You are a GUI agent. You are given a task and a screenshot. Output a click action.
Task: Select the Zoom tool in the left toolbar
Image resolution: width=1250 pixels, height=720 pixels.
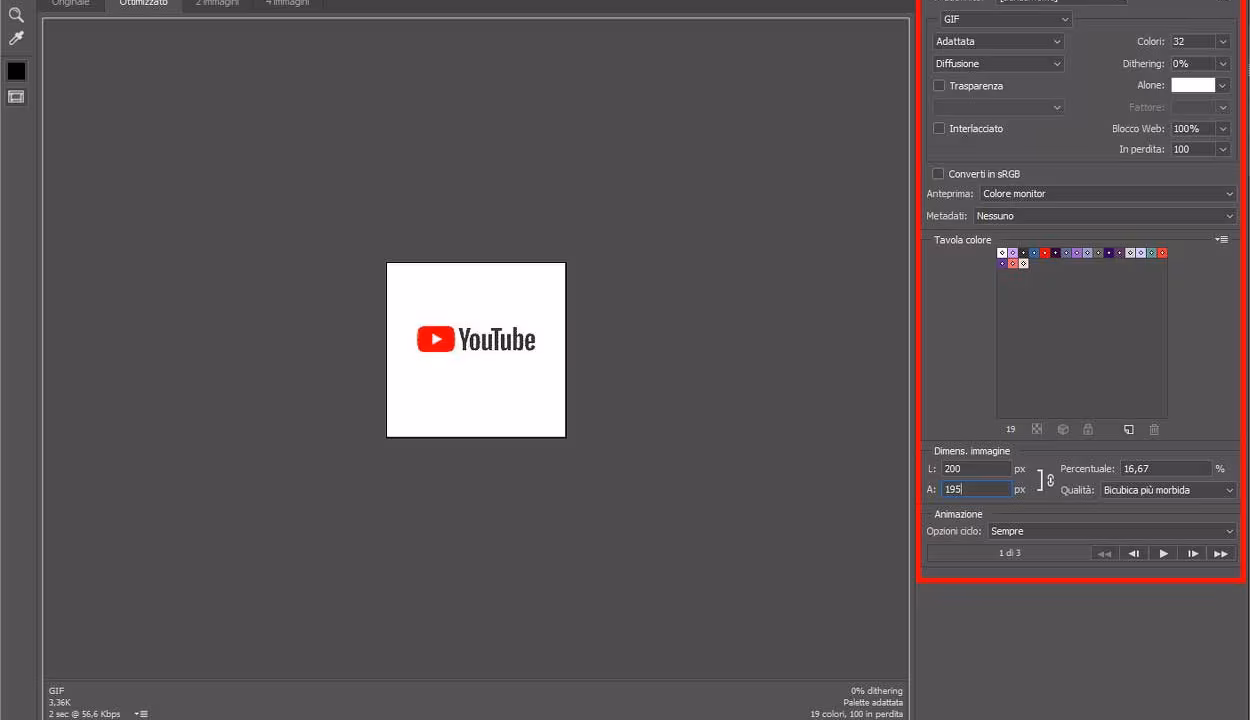(x=15, y=15)
